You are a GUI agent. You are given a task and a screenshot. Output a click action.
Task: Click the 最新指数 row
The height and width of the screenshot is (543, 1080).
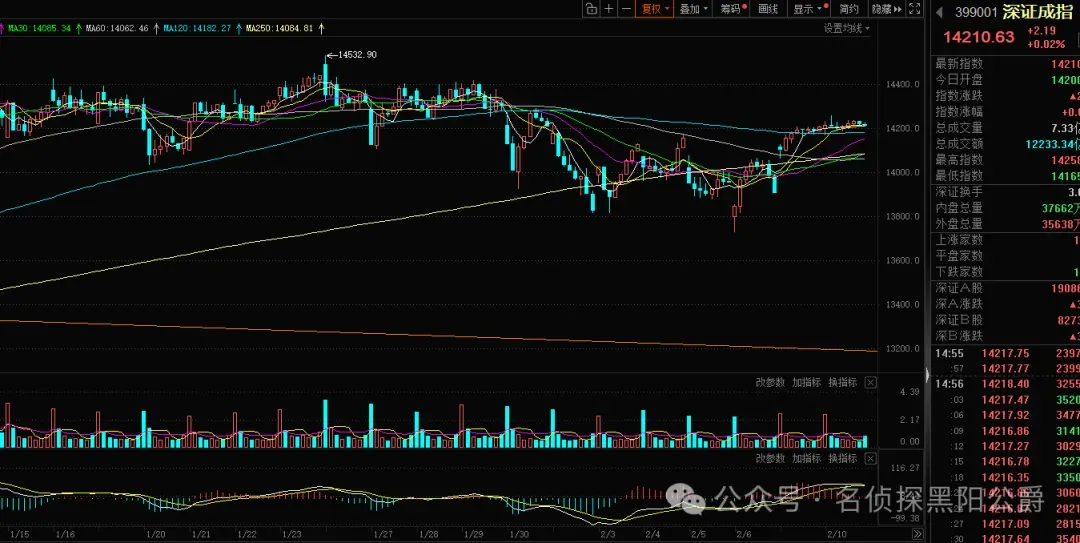[x=1006, y=64]
